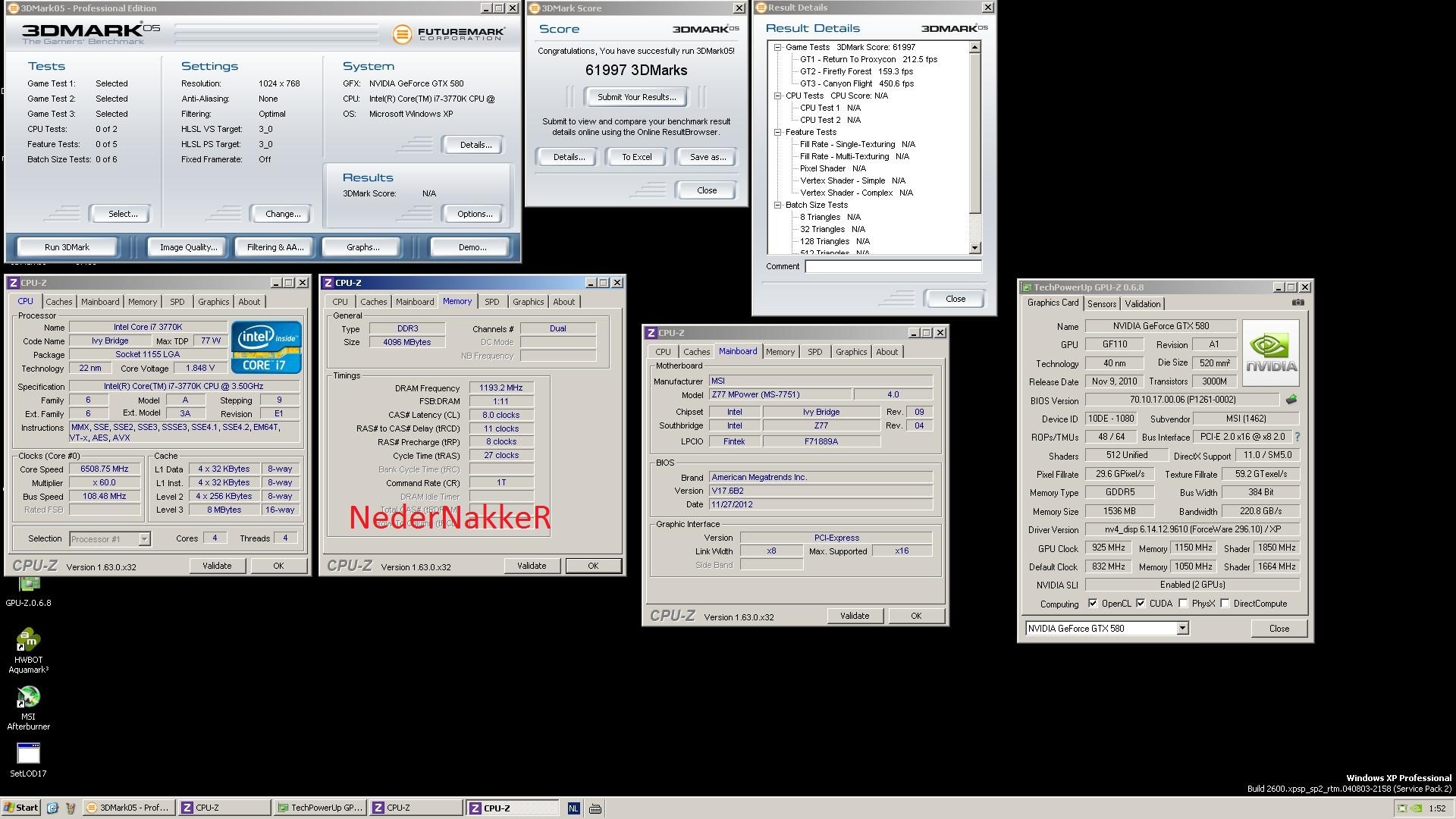This screenshot has height=819, width=1456.
Task: Open the SetLOD17 desktop icon
Action: point(28,755)
